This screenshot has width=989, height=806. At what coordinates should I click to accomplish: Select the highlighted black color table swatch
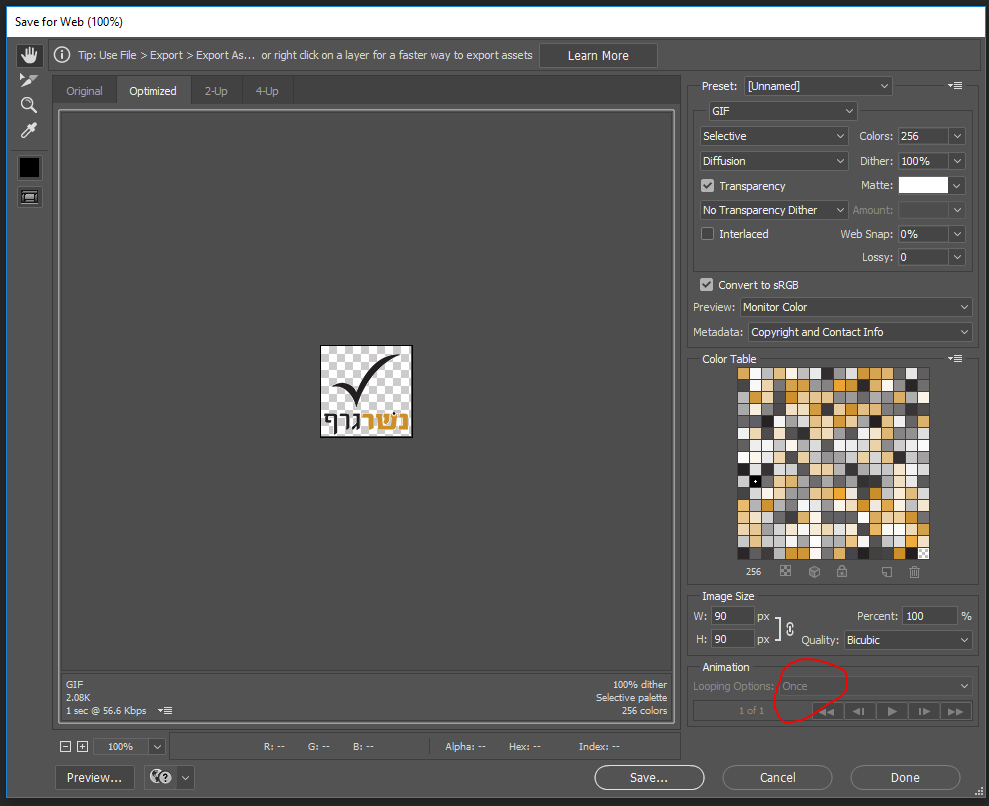pyautogui.click(x=755, y=481)
